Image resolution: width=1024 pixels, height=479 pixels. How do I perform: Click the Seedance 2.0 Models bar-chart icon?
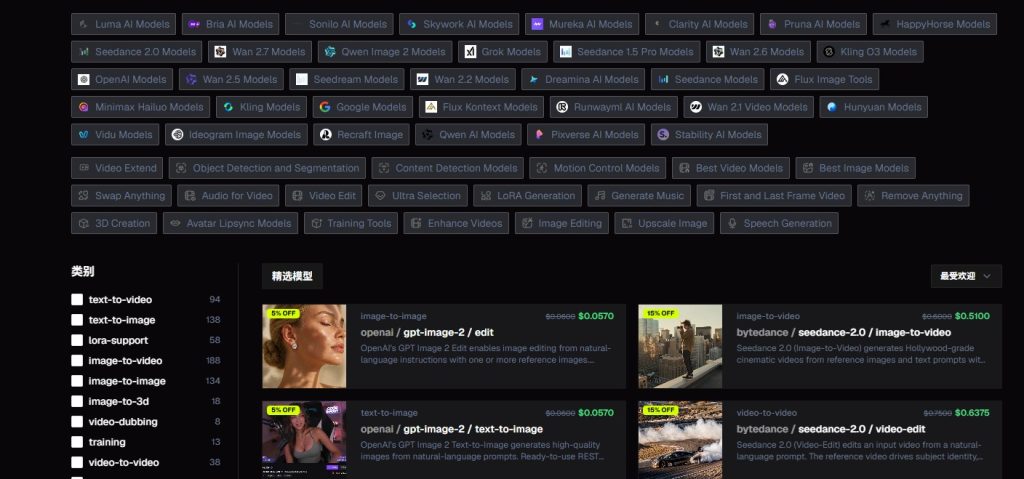(x=84, y=52)
